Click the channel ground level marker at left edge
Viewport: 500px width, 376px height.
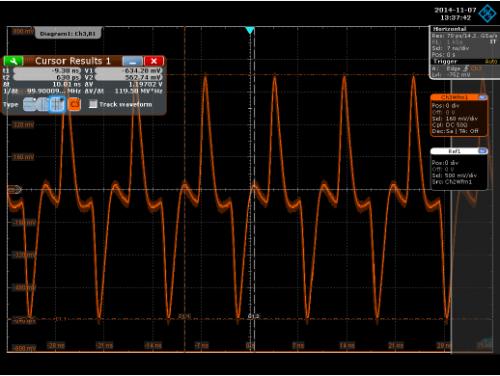coord(14,190)
